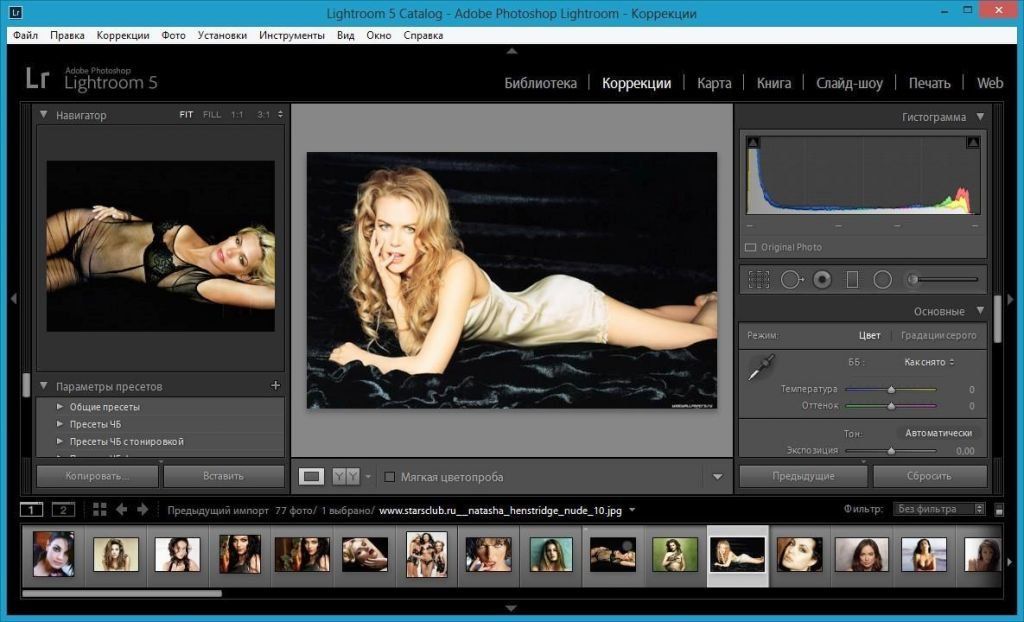
Task: Go forward with filmstrip right arrow
Action: tap(143, 510)
